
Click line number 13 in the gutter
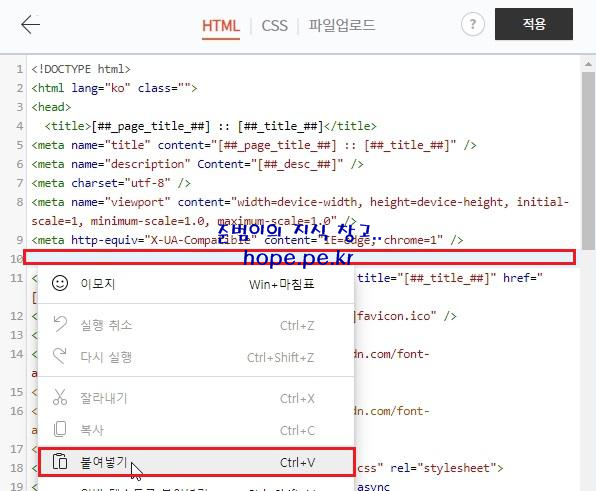coord(17,336)
